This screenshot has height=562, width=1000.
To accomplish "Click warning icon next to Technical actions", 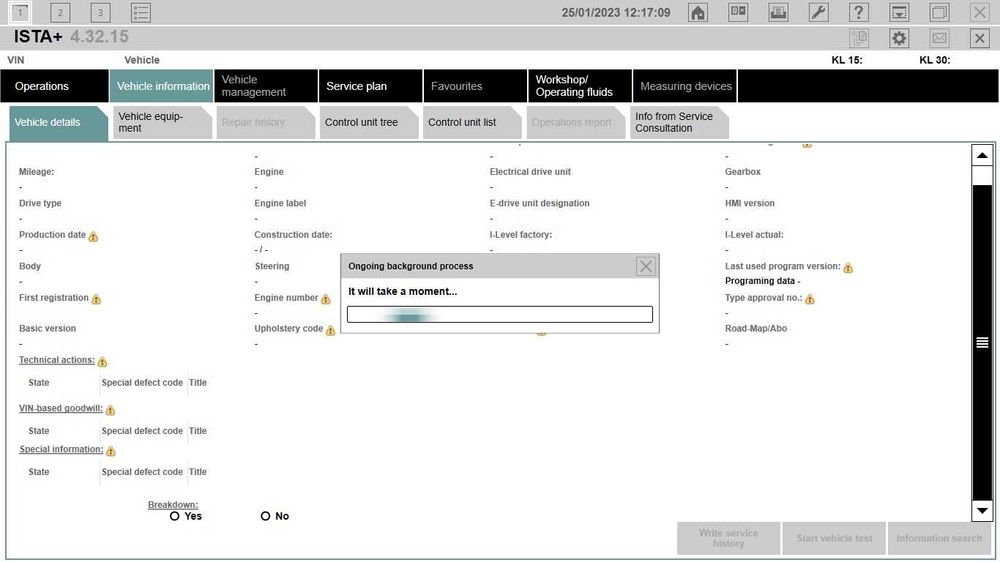I will click(102, 362).
